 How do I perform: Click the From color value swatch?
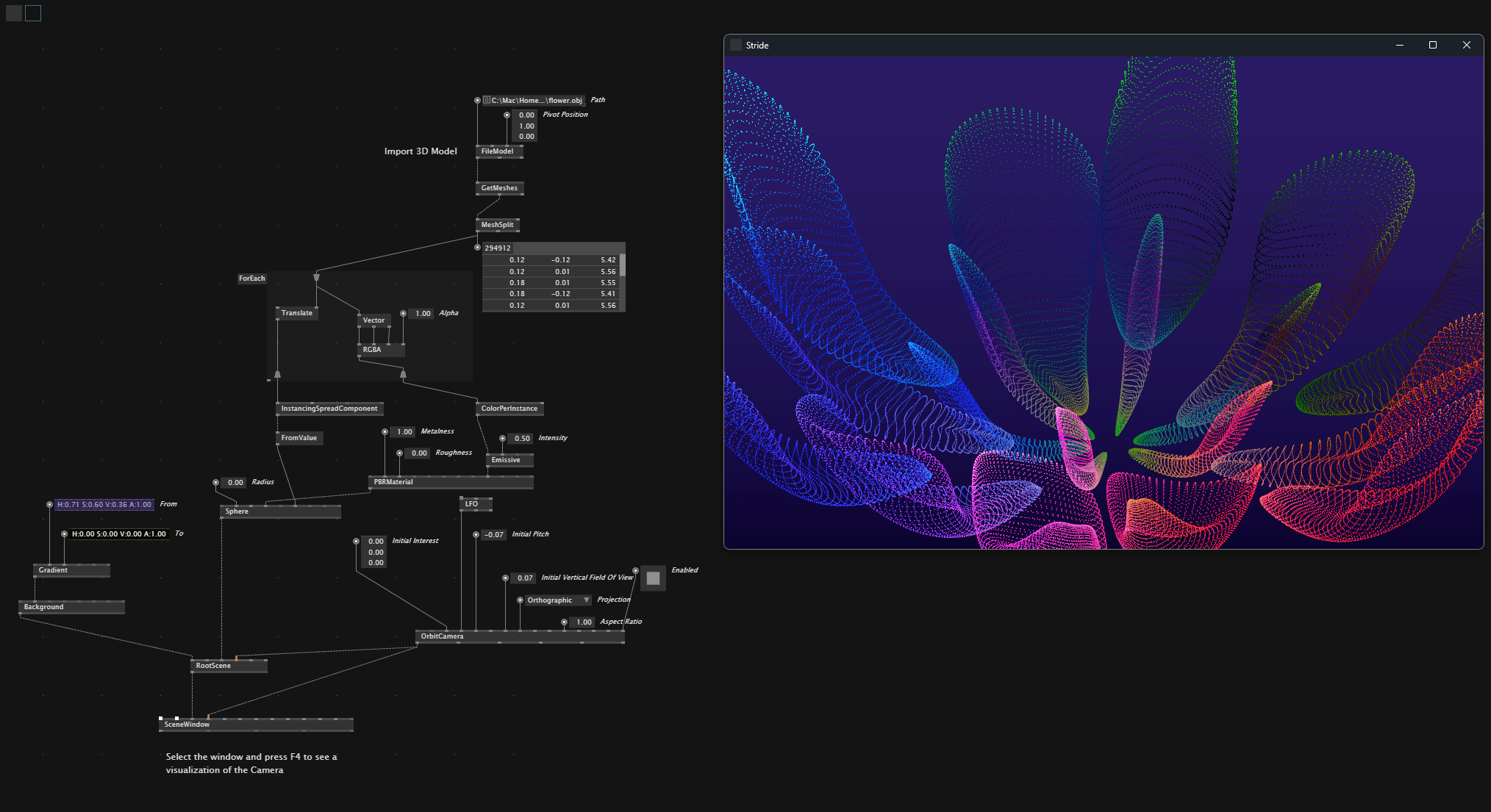tap(104, 505)
